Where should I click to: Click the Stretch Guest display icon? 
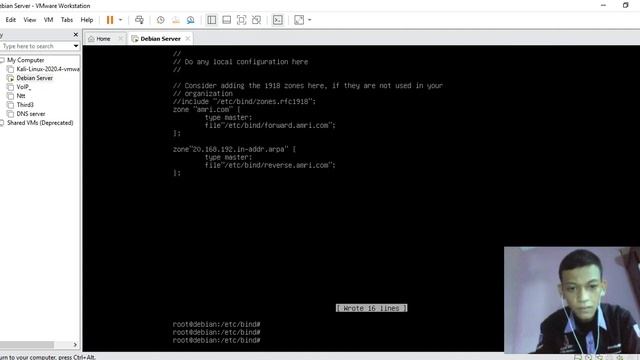(x=299, y=20)
